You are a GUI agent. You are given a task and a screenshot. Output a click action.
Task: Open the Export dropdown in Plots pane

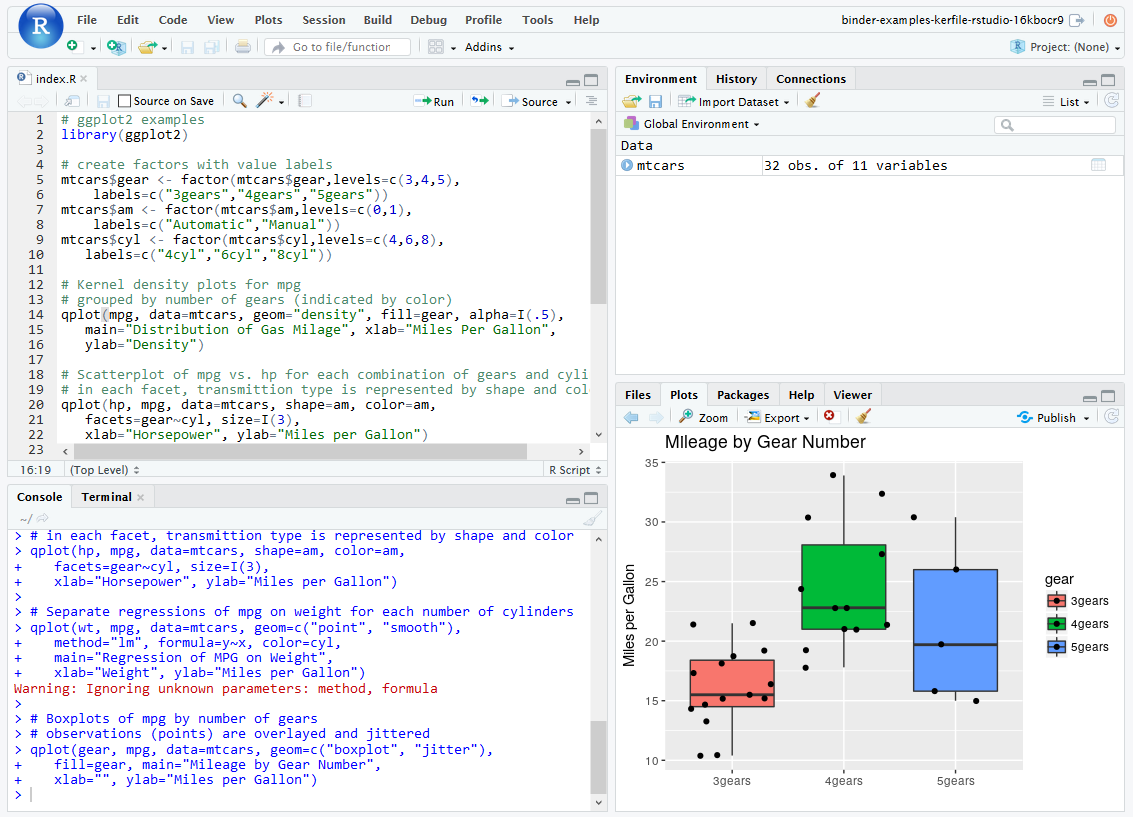778,417
